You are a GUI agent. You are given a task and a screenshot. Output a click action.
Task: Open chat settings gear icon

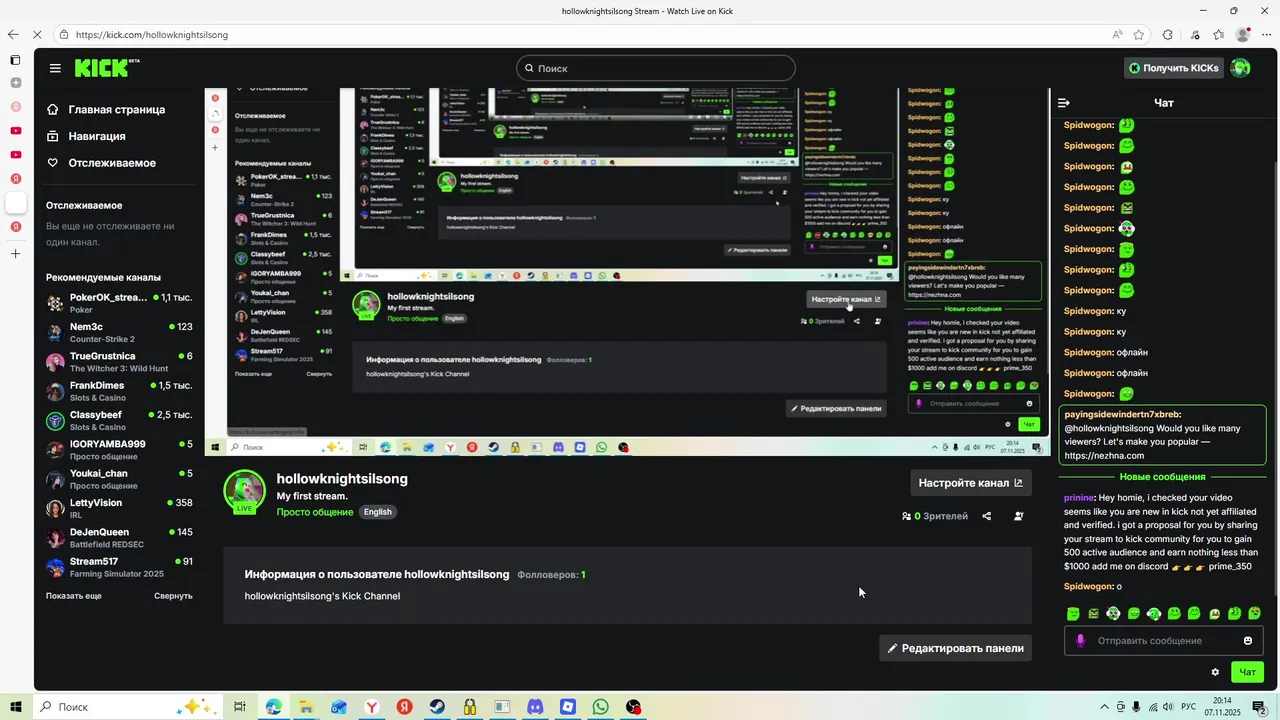(x=1215, y=672)
